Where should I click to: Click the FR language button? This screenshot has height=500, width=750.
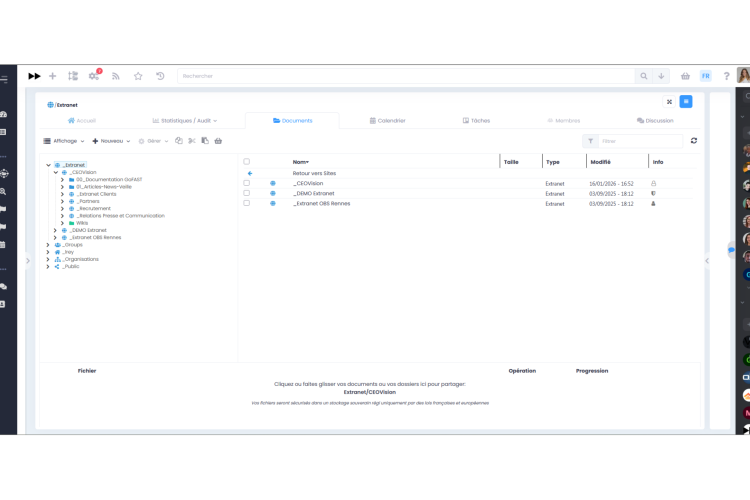pyautogui.click(x=706, y=76)
